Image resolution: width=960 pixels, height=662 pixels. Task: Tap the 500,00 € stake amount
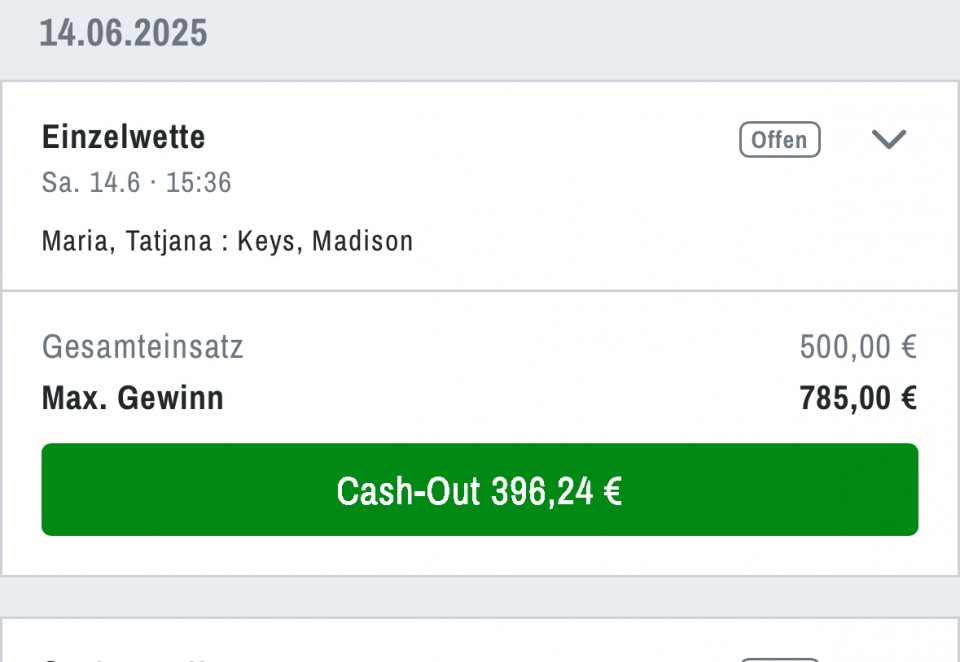(x=858, y=347)
